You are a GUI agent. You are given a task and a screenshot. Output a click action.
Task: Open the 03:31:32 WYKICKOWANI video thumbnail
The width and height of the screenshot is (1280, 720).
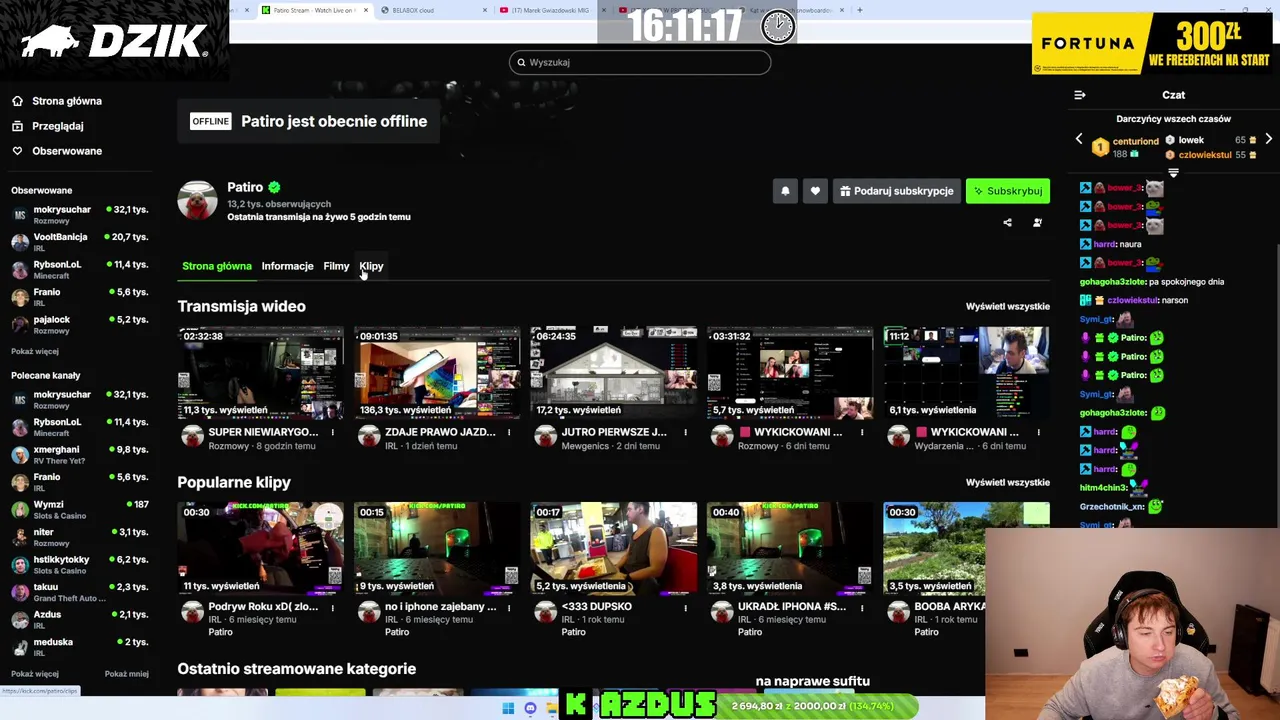(x=790, y=372)
